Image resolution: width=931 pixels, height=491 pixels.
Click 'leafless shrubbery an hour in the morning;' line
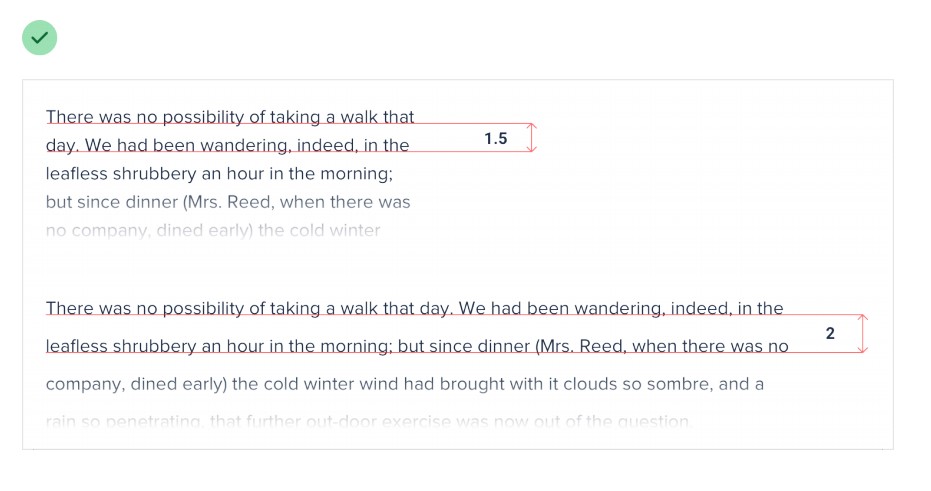(219, 174)
